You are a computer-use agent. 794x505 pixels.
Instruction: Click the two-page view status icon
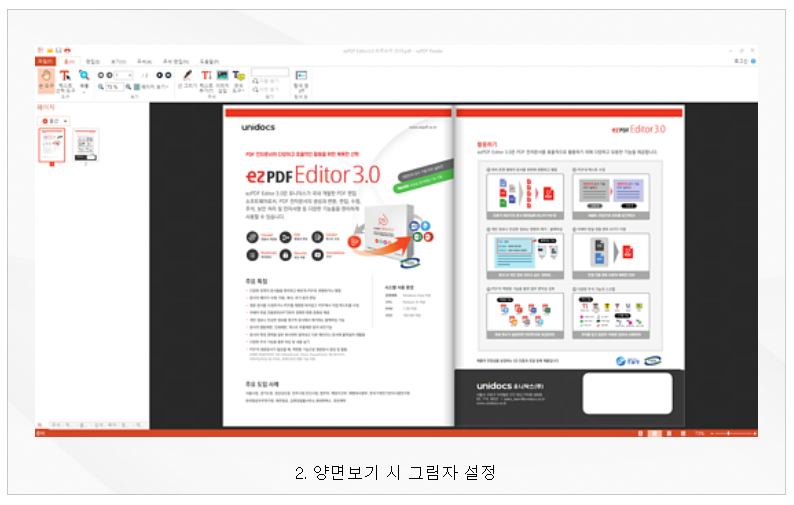tap(655, 434)
